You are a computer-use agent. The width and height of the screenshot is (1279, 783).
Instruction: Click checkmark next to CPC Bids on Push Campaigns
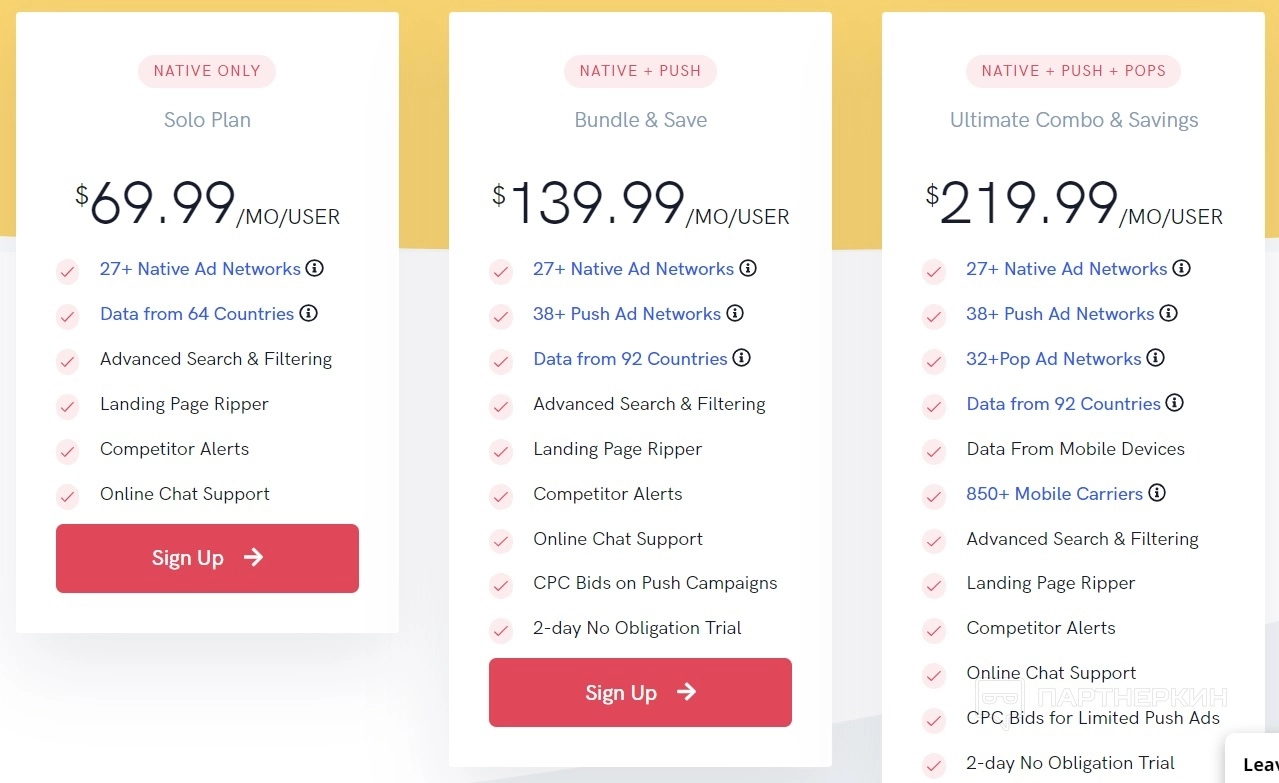pos(501,585)
